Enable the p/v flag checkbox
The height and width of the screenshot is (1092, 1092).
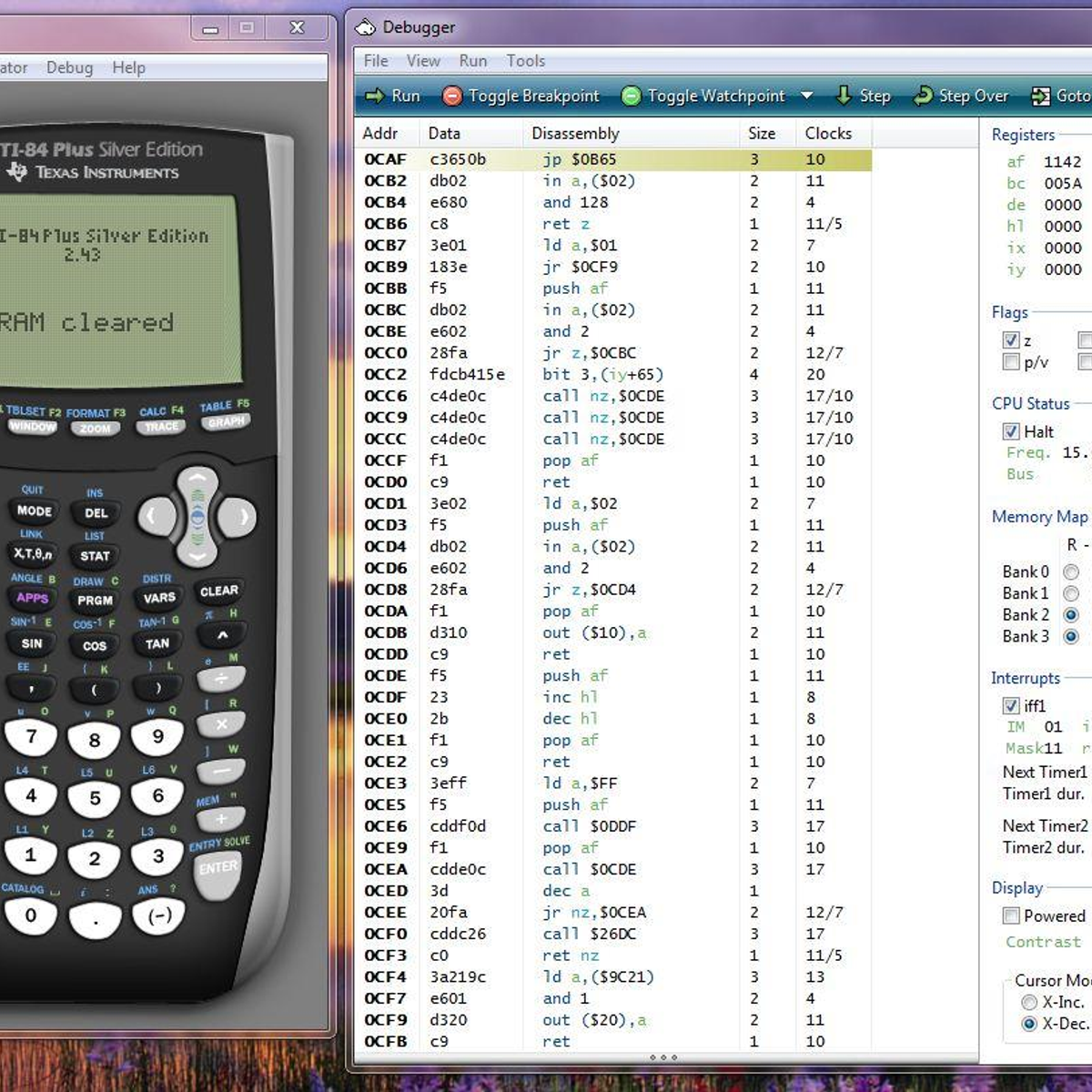1011,362
